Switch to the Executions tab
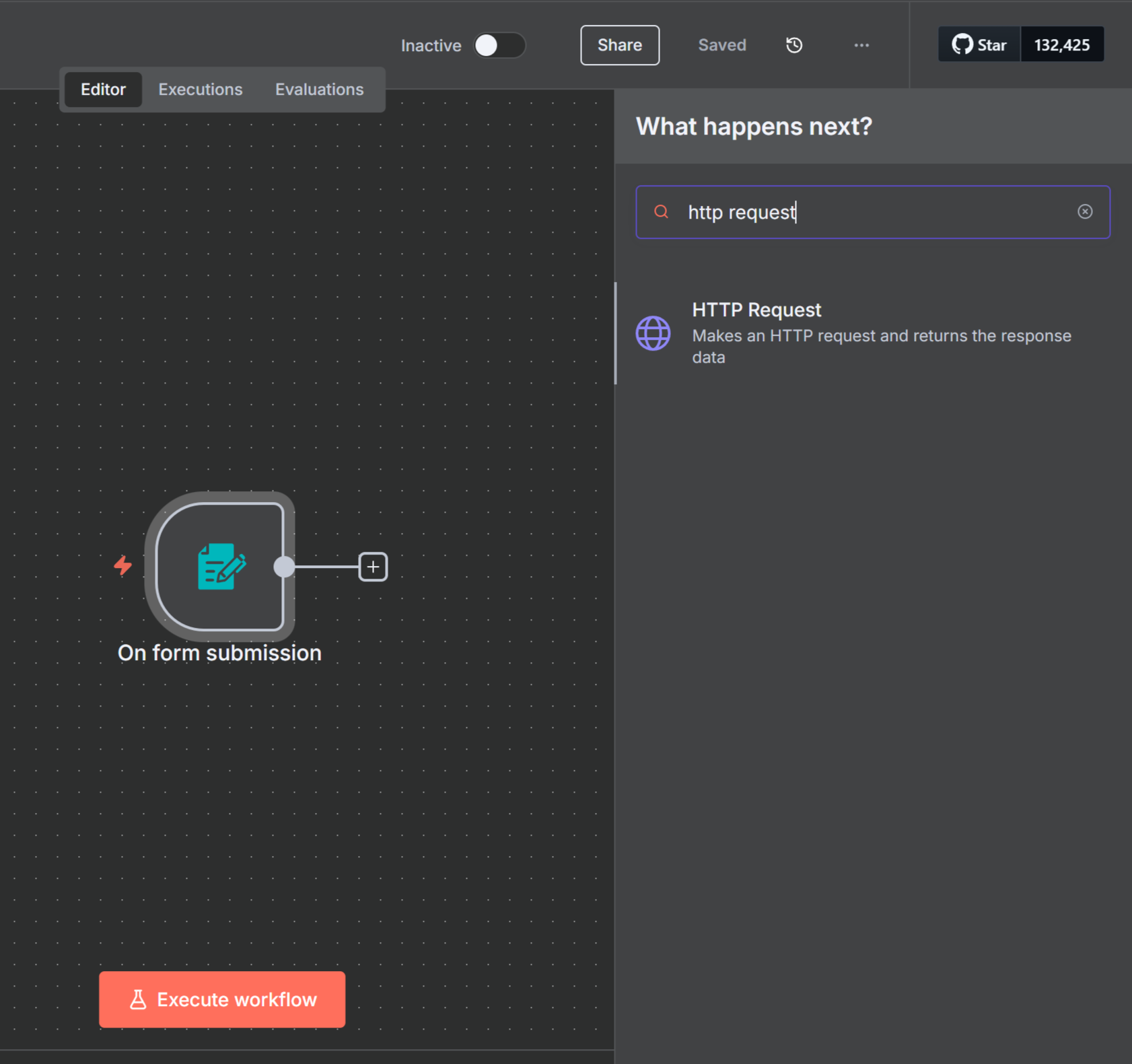 pyautogui.click(x=200, y=90)
